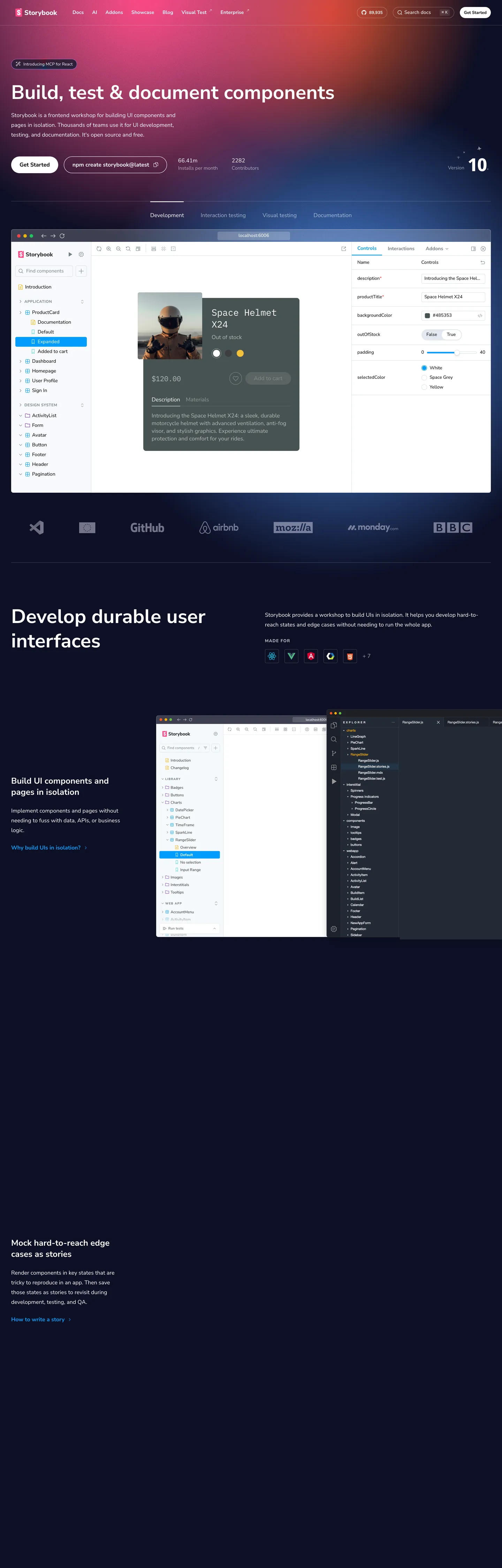Open the Documentation feature tab
Image resolution: width=502 pixels, height=1568 pixels.
click(x=333, y=215)
